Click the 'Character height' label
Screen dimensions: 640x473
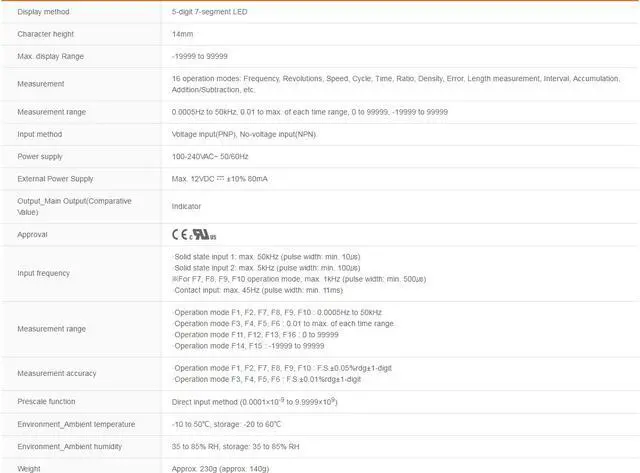coord(45,34)
